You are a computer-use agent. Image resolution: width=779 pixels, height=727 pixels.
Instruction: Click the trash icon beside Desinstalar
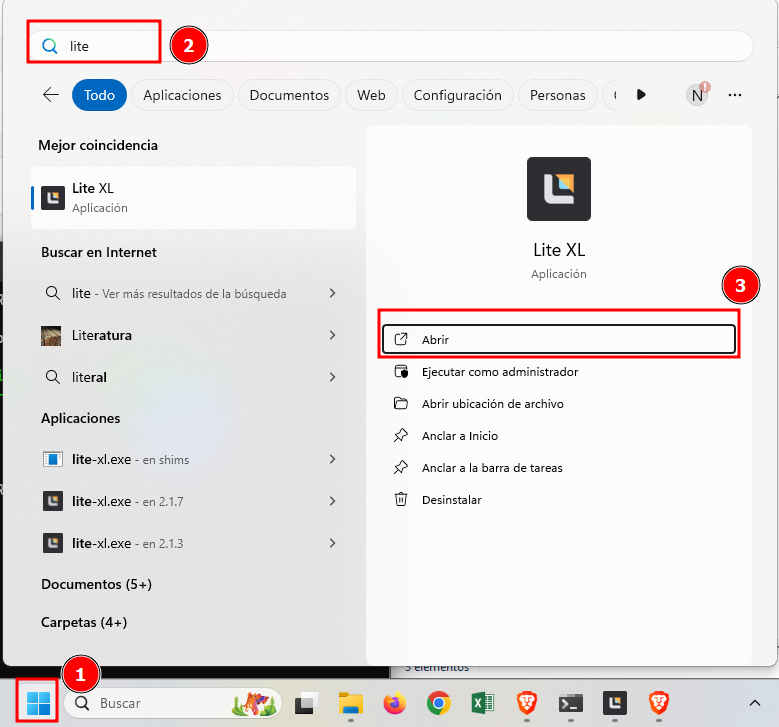coord(401,499)
